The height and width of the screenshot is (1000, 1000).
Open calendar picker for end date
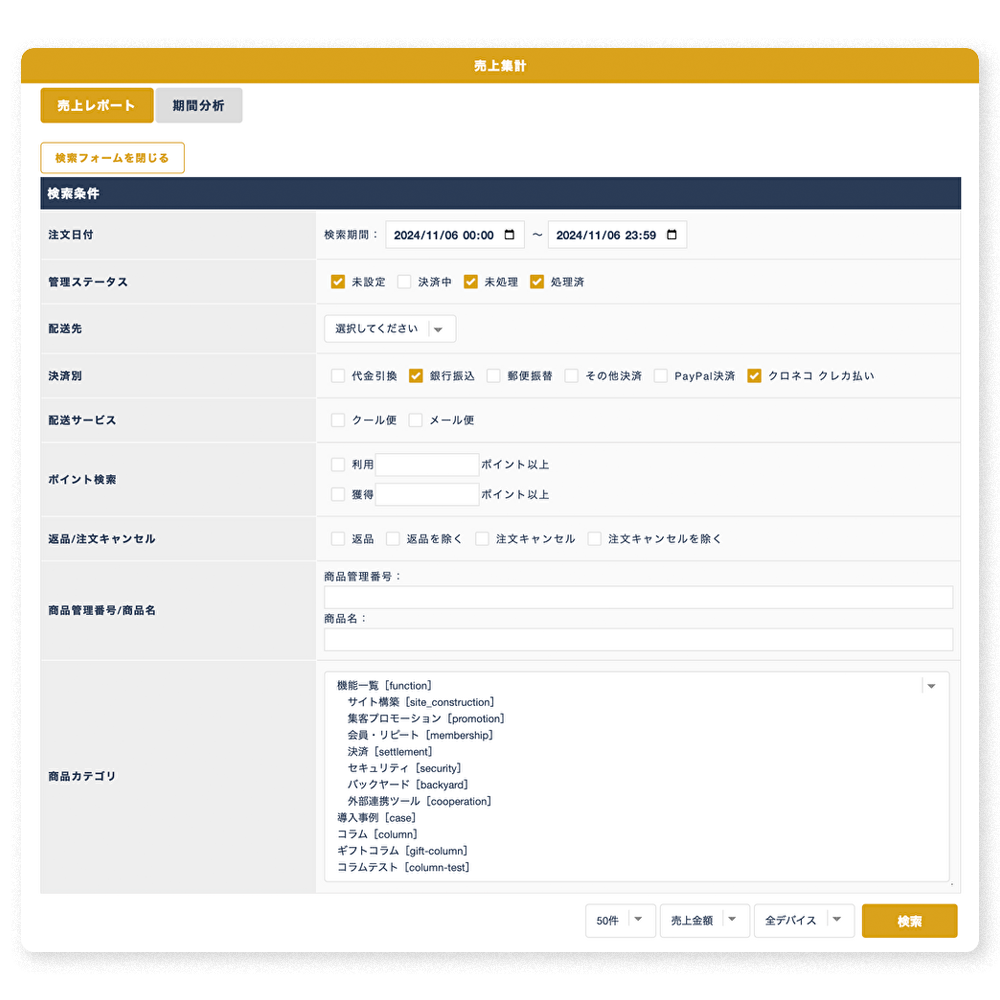coord(672,235)
